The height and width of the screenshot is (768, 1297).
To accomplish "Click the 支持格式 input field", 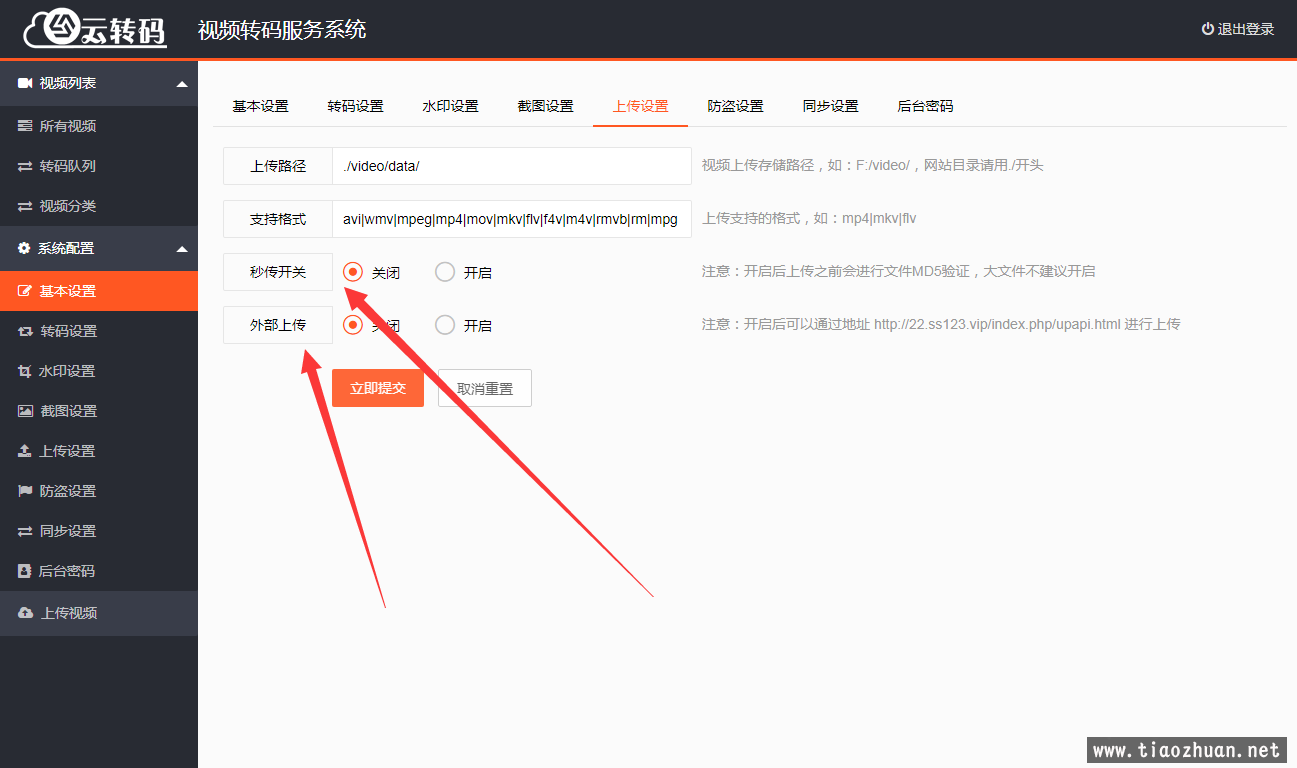I will (x=512, y=219).
